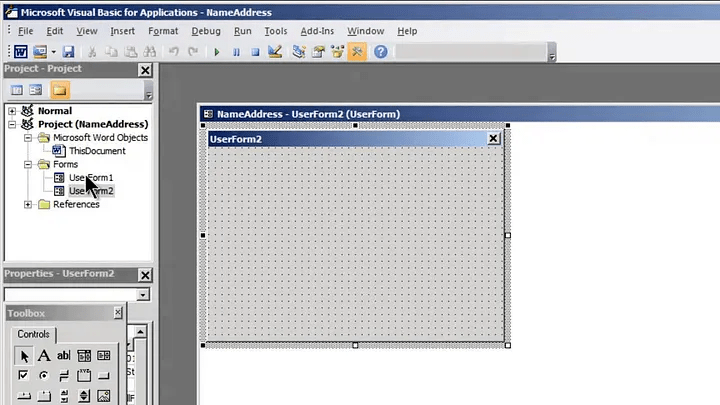The image size is (720, 405).
Task: Toggle Folders view in Project panel
Action: click(60, 90)
